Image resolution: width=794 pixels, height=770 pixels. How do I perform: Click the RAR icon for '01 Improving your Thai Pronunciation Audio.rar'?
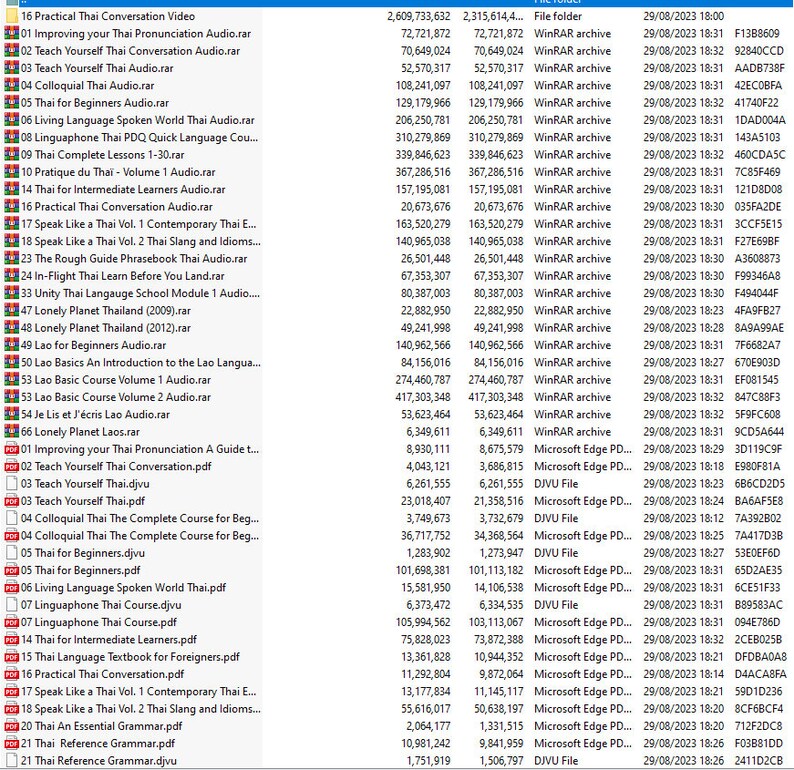click(12, 33)
